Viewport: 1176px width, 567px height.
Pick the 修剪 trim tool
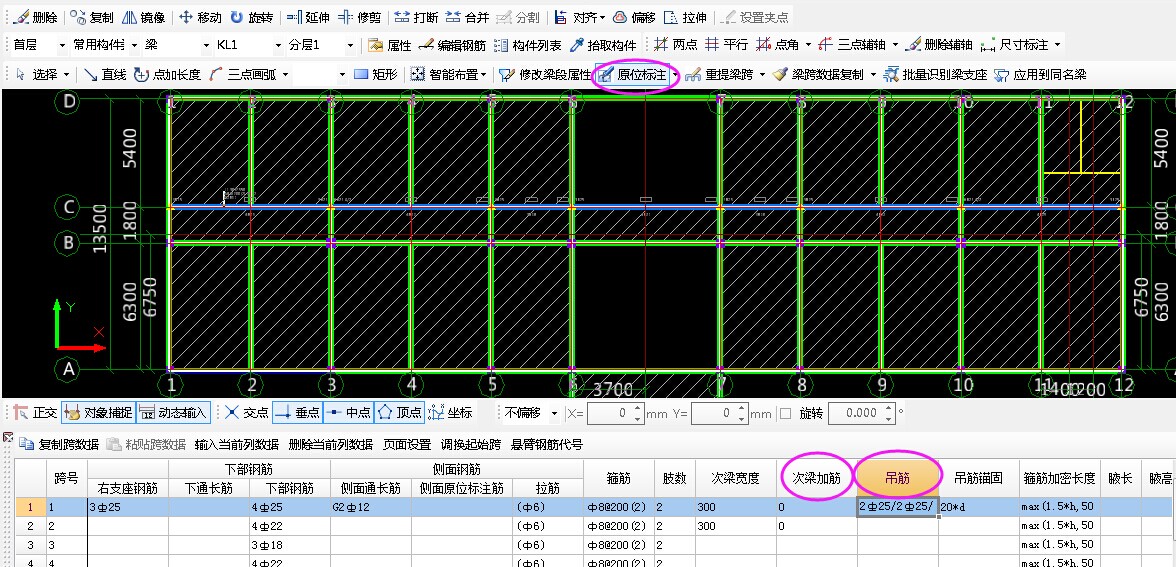point(359,17)
